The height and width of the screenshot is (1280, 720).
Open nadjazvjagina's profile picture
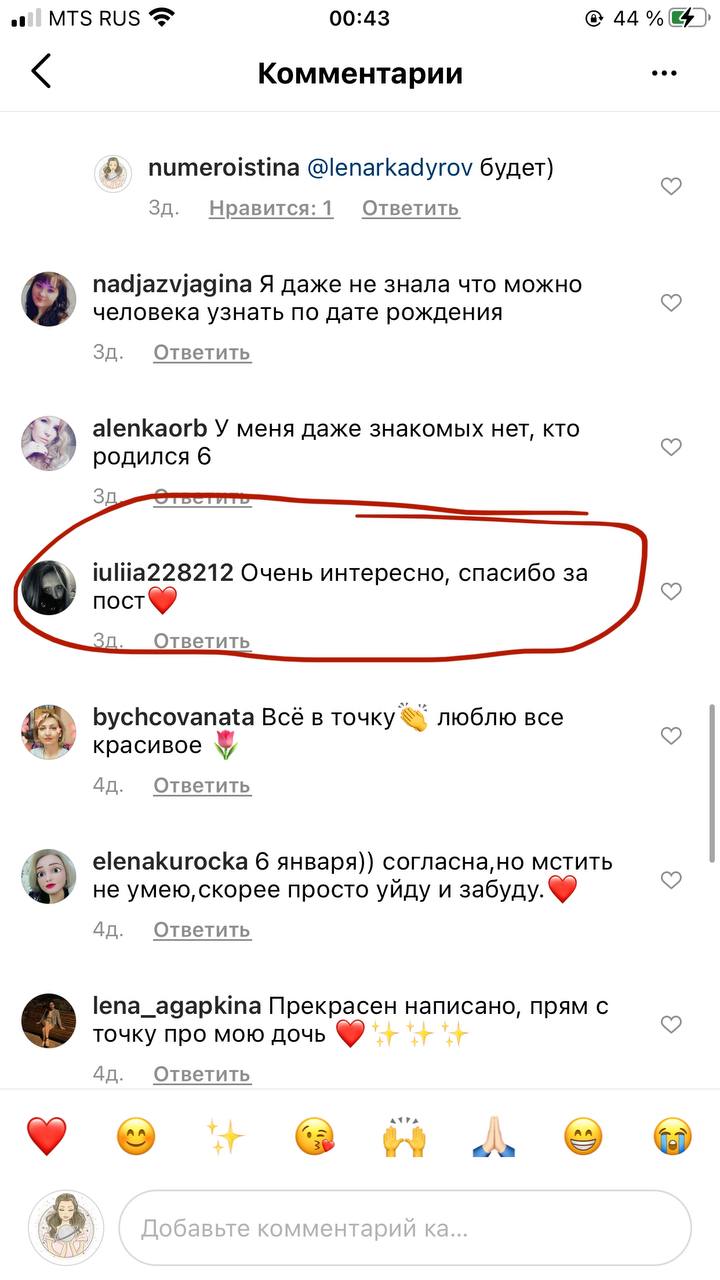coord(49,299)
